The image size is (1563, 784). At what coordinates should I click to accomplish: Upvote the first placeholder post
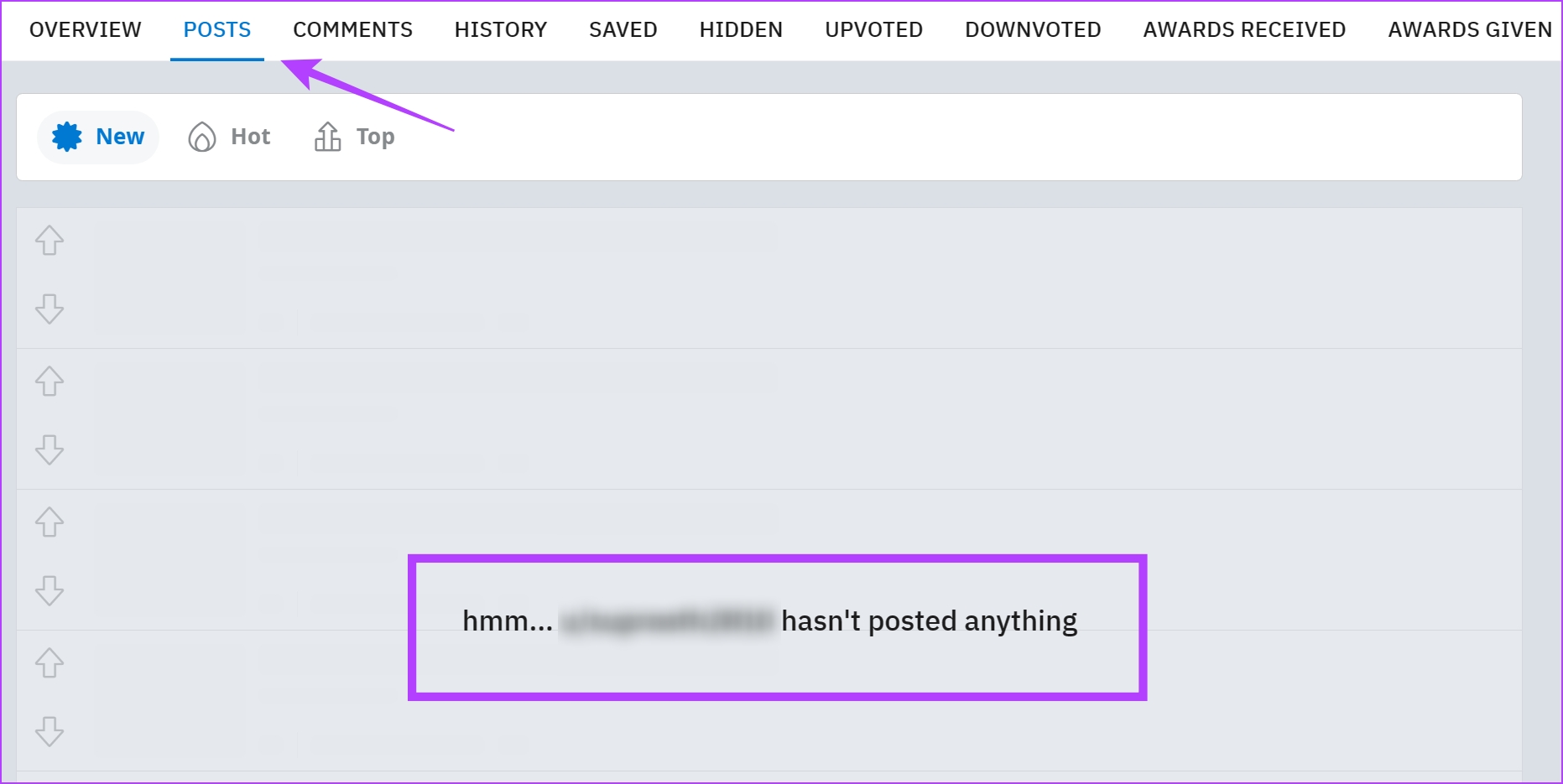[x=49, y=241]
